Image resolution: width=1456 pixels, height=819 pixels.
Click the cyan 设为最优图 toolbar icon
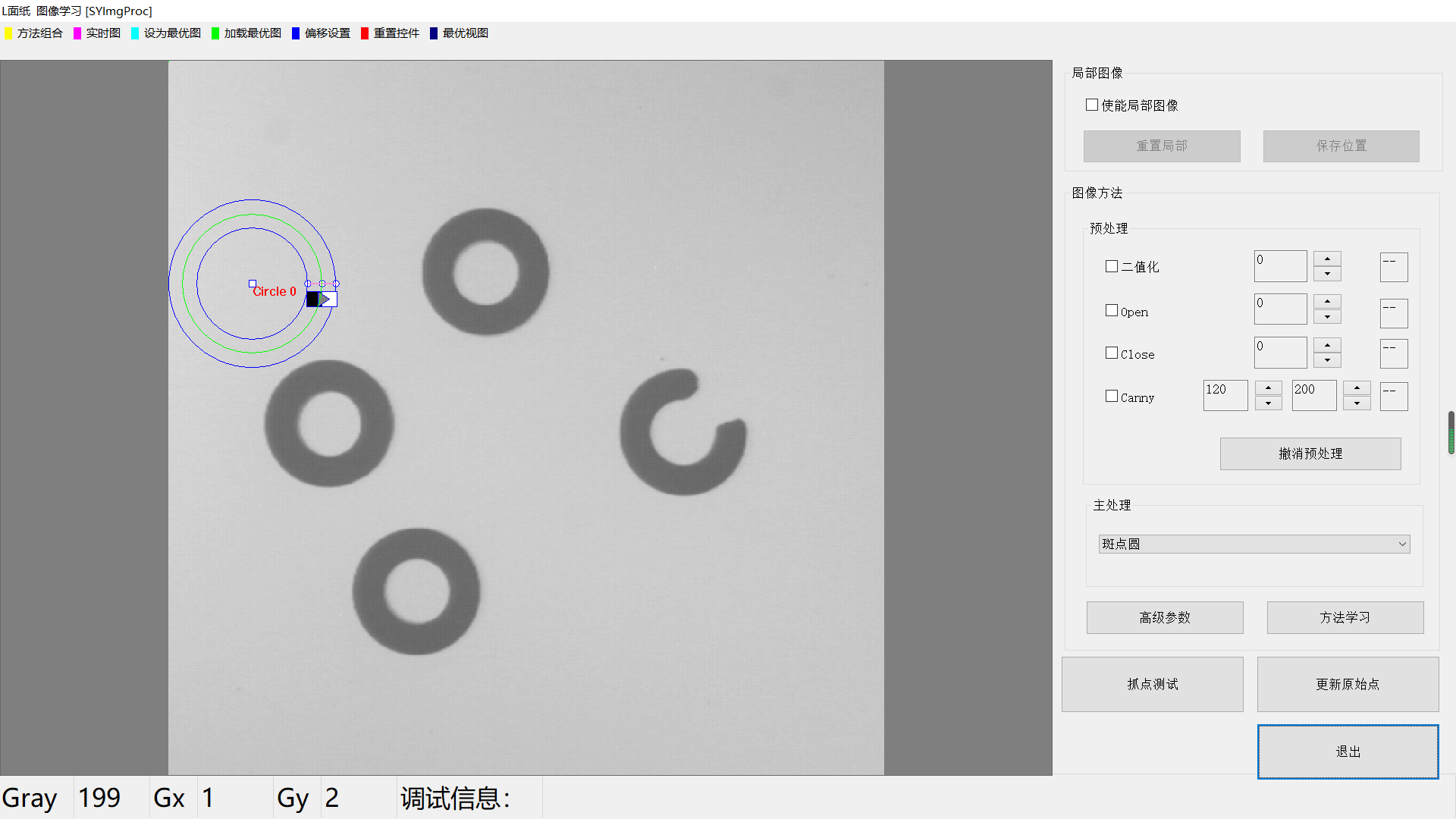(x=135, y=33)
